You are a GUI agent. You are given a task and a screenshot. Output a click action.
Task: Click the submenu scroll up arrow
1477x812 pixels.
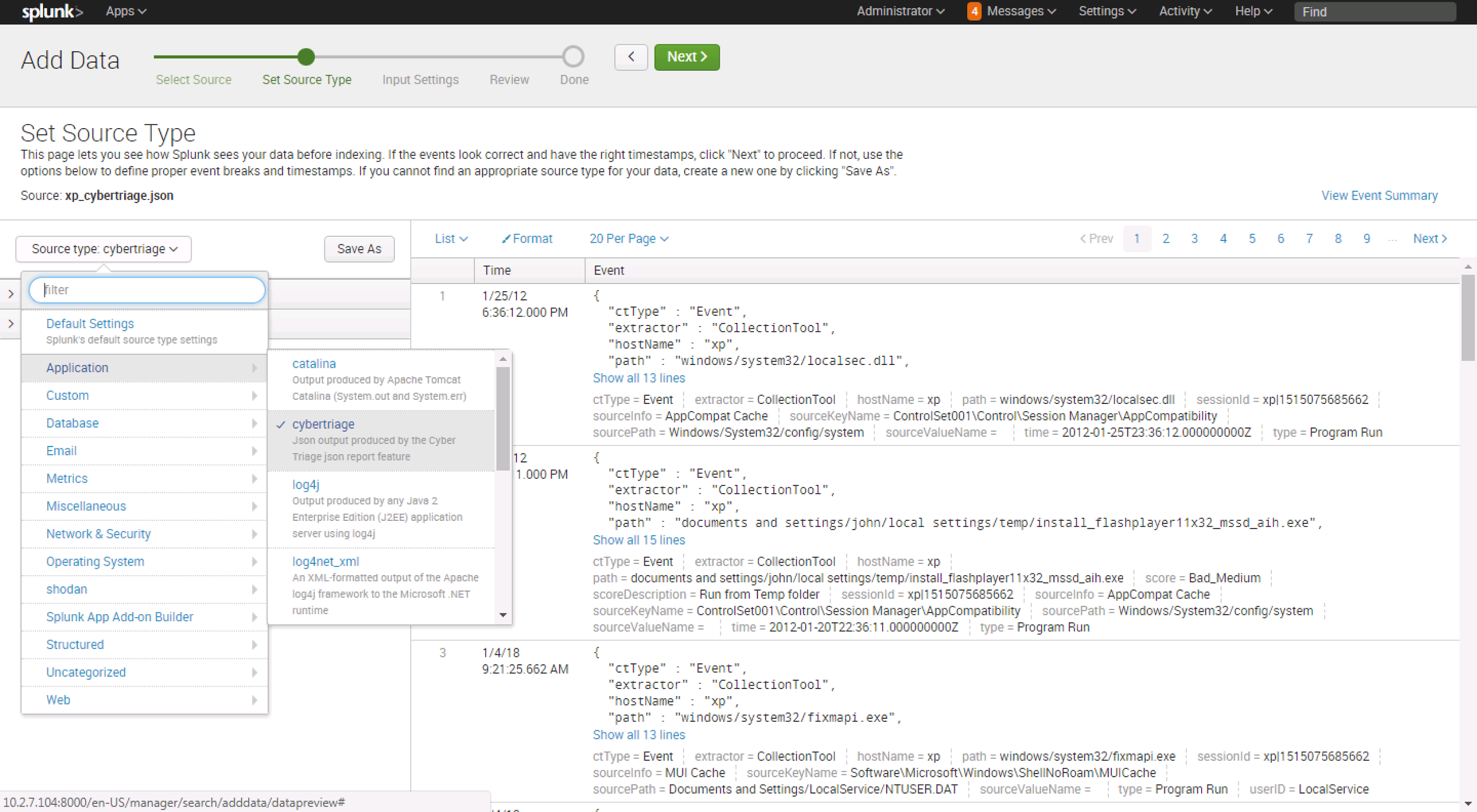503,358
